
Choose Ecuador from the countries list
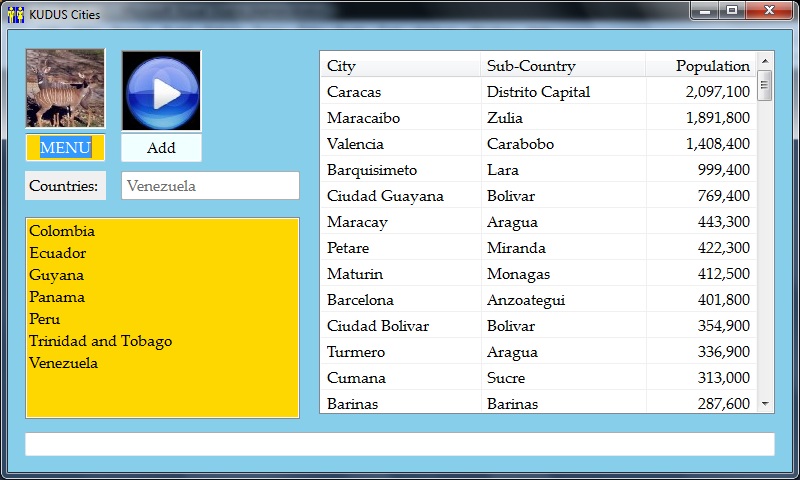pos(57,253)
